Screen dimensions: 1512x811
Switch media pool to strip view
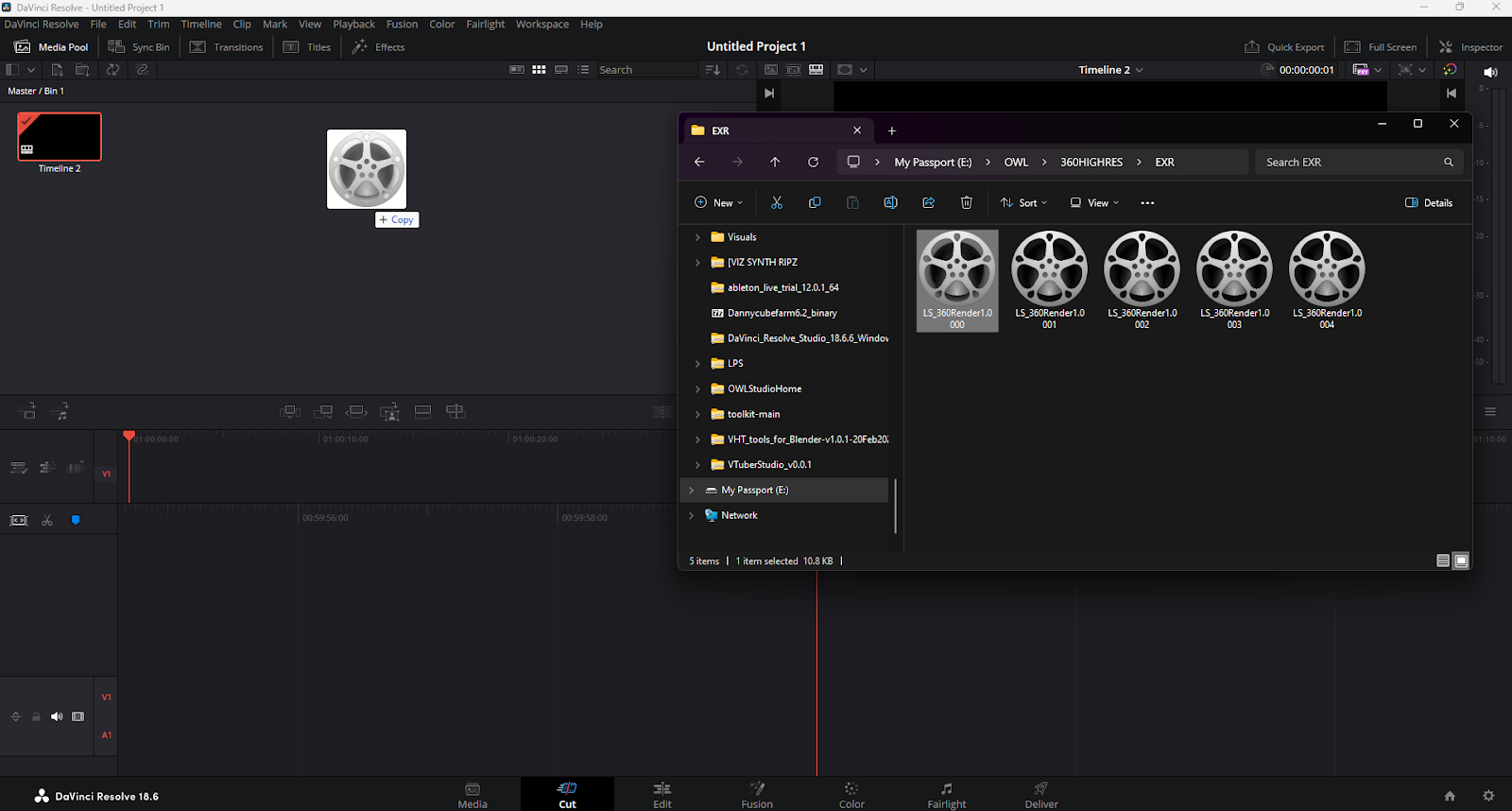click(x=561, y=70)
